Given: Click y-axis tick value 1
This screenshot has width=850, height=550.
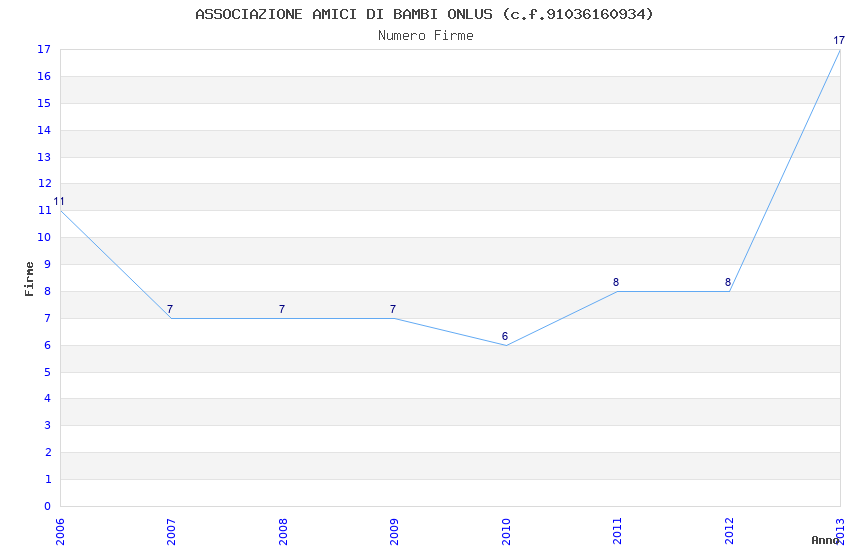Looking at the screenshot, I should click(x=48, y=480).
